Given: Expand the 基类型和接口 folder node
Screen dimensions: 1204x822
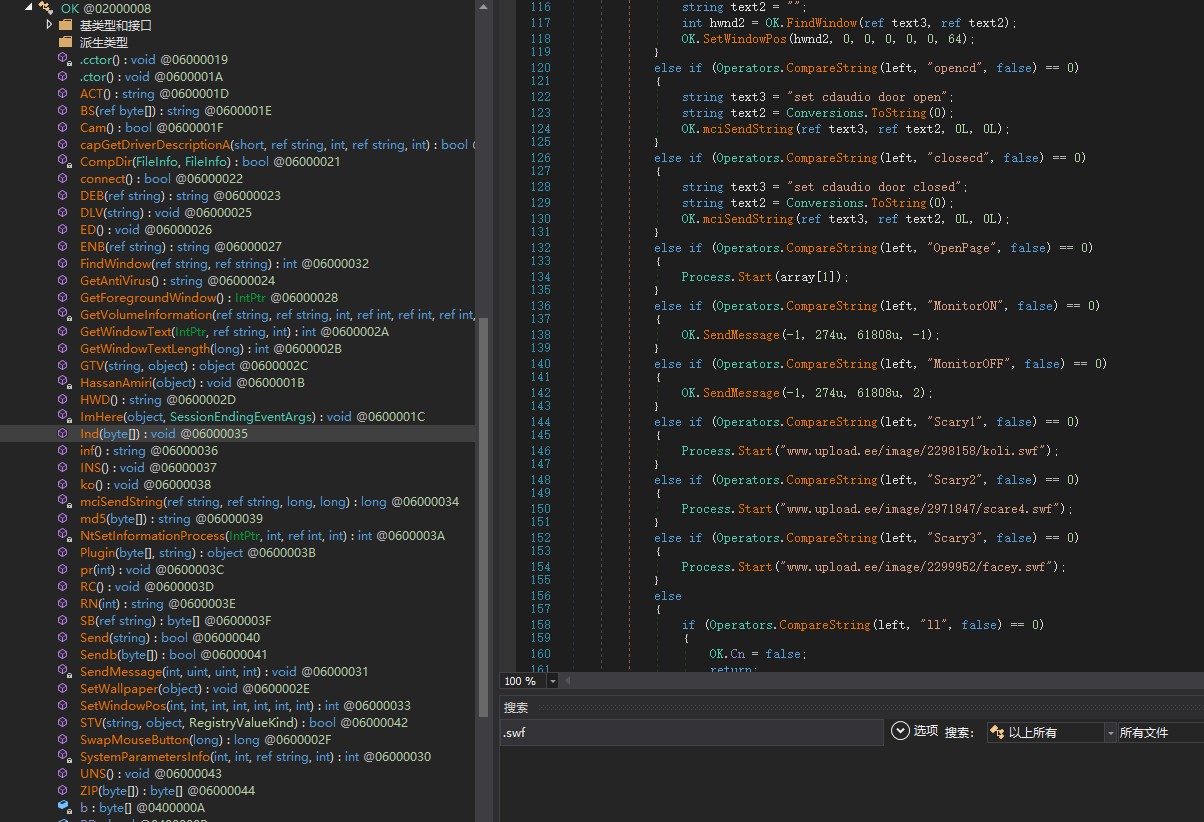Looking at the screenshot, I should point(50,24).
